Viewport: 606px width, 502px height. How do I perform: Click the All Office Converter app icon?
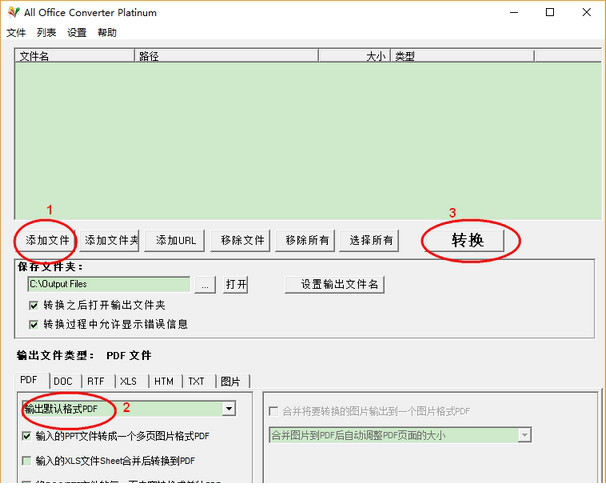pyautogui.click(x=14, y=12)
